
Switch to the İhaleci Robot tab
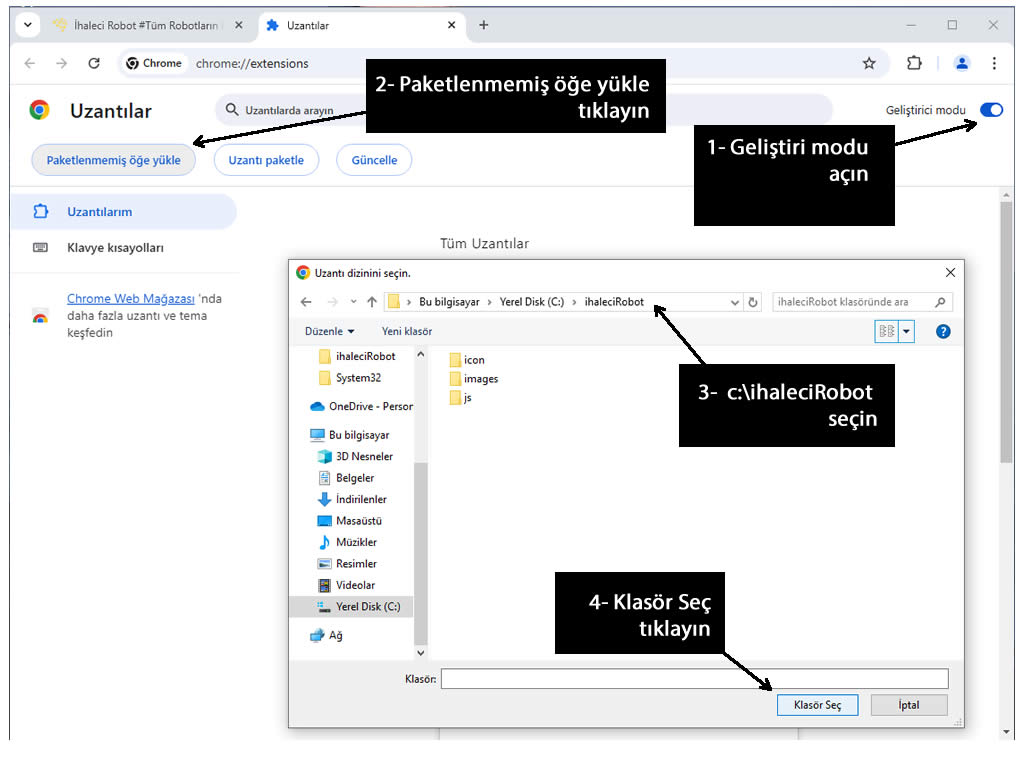click(147, 25)
